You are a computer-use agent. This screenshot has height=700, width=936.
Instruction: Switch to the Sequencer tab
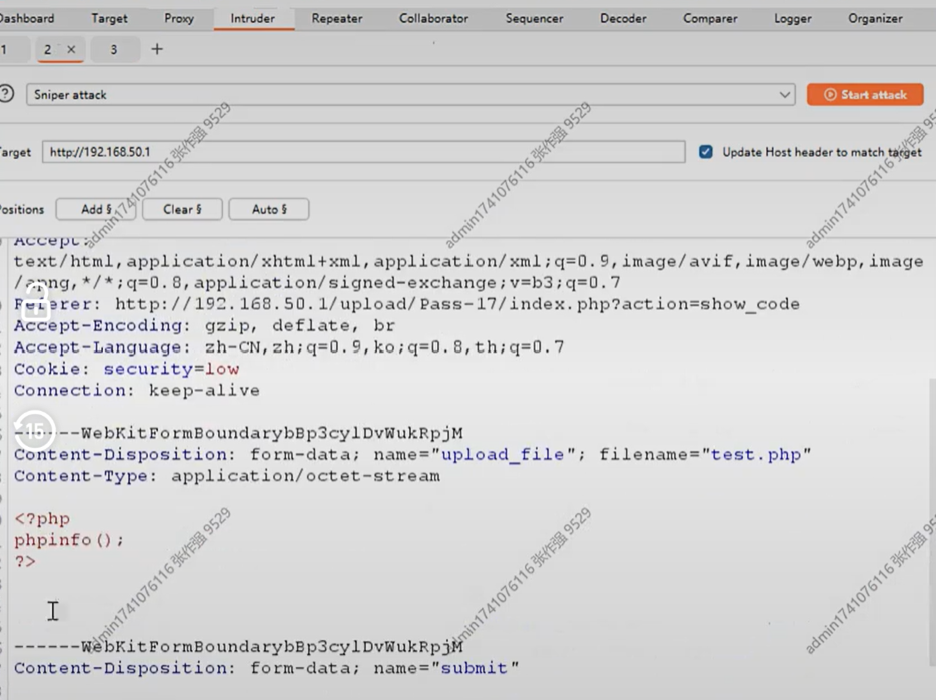[534, 18]
